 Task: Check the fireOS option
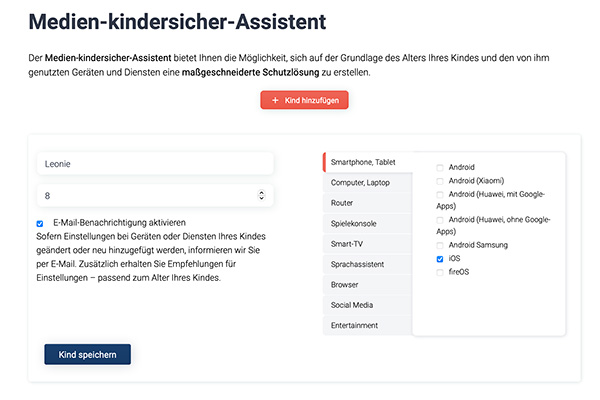coord(441,271)
